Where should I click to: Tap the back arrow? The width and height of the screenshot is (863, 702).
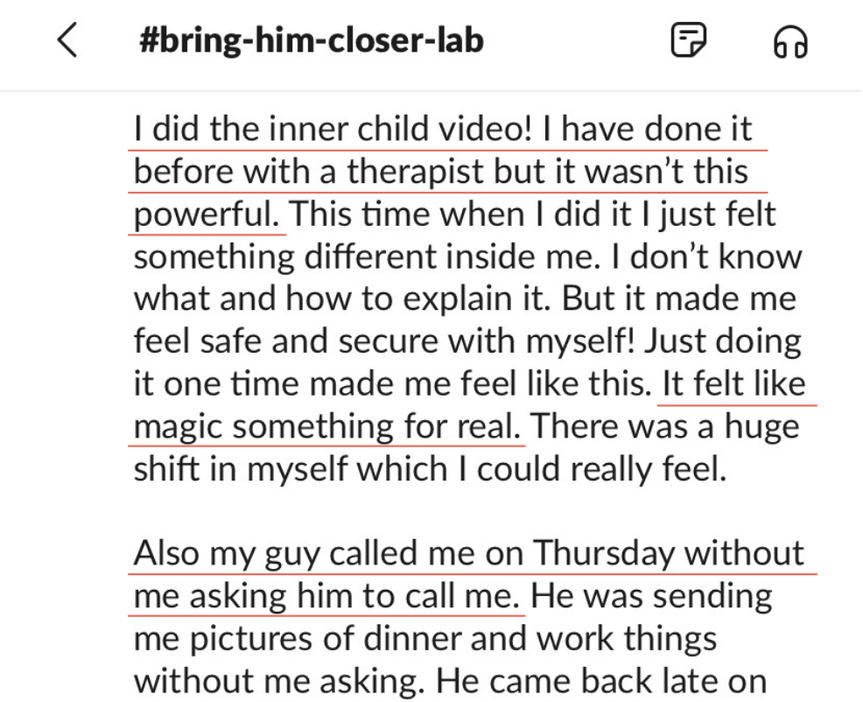pos(67,41)
